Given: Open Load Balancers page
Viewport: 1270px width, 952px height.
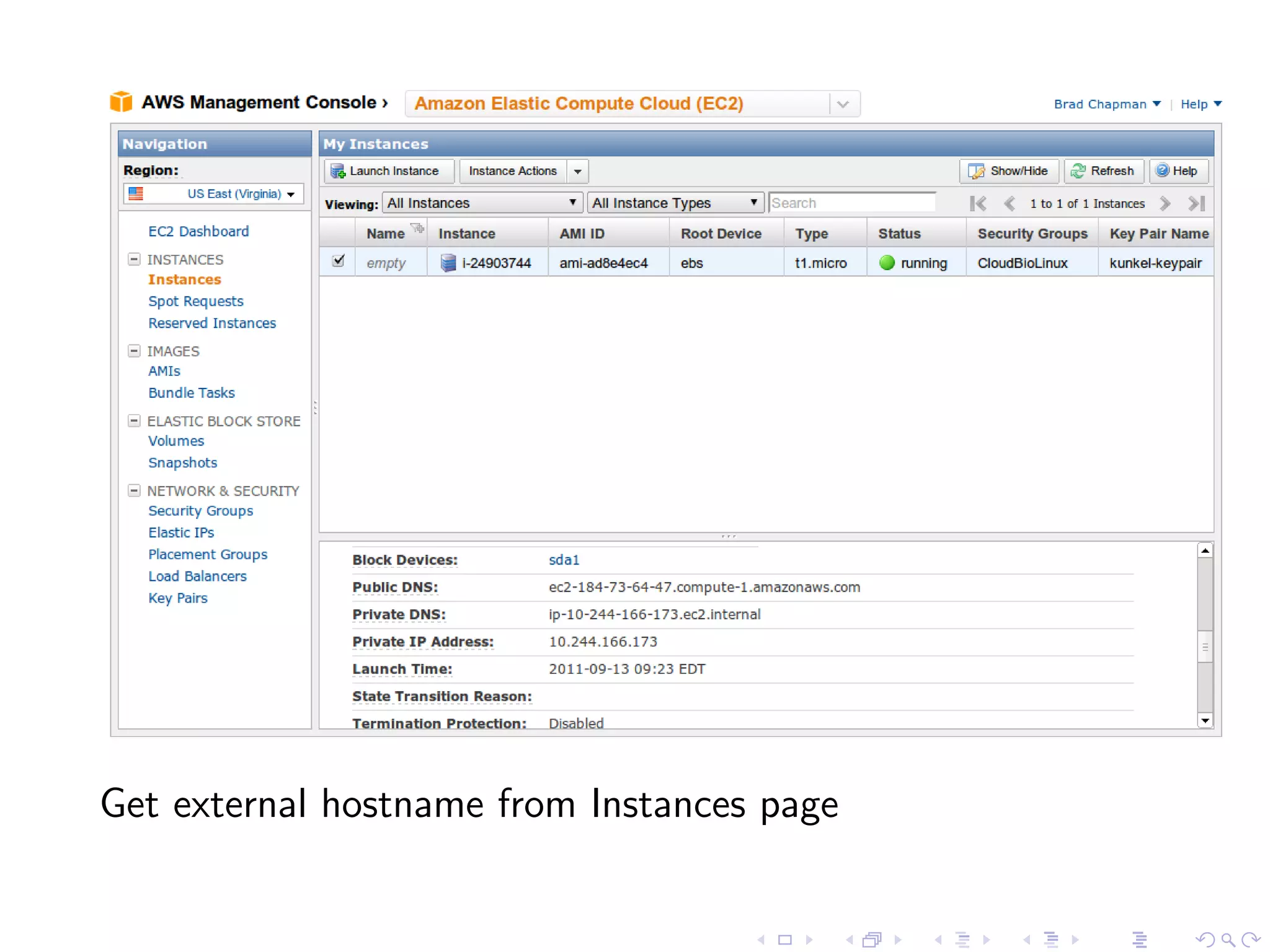Looking at the screenshot, I should pos(197,576).
